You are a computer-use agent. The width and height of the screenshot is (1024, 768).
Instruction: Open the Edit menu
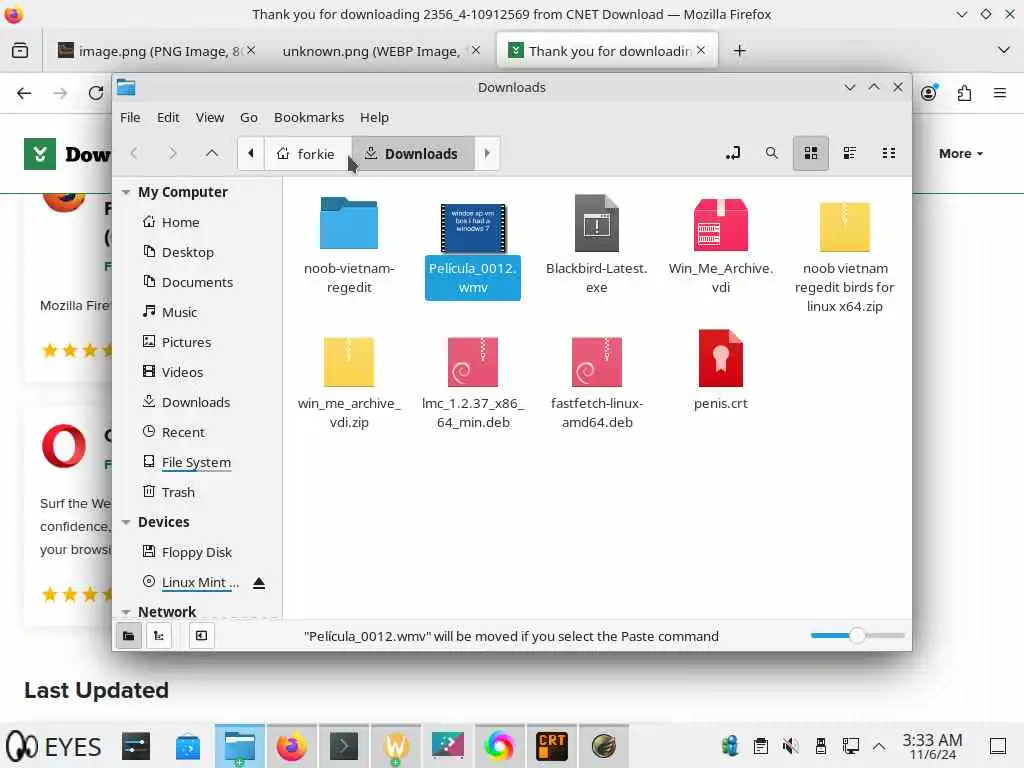click(168, 118)
